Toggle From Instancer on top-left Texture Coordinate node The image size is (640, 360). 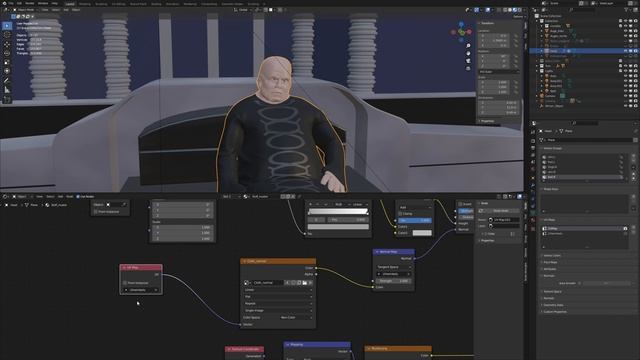click(96, 211)
